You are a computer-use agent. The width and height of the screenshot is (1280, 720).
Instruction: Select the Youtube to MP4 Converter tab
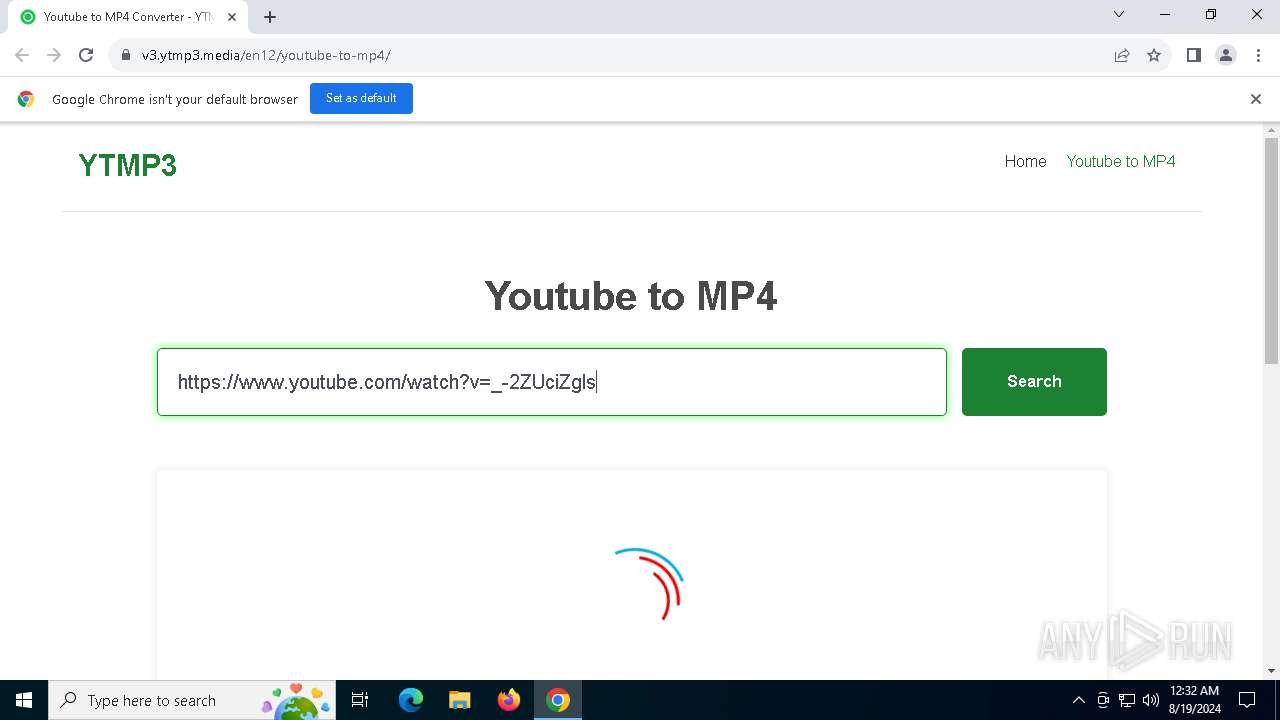point(126,17)
